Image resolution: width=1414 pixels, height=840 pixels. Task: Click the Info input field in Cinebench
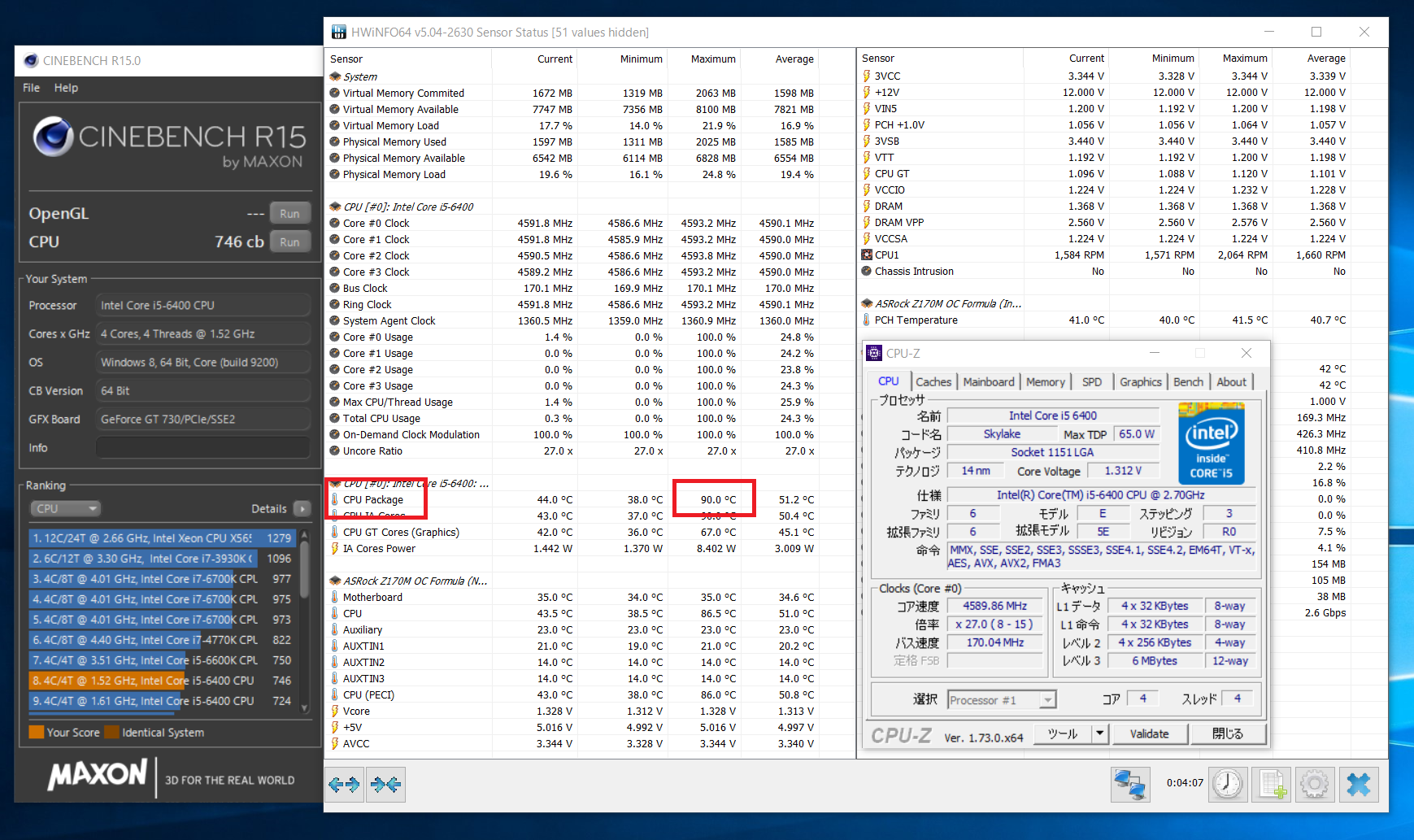(x=203, y=448)
